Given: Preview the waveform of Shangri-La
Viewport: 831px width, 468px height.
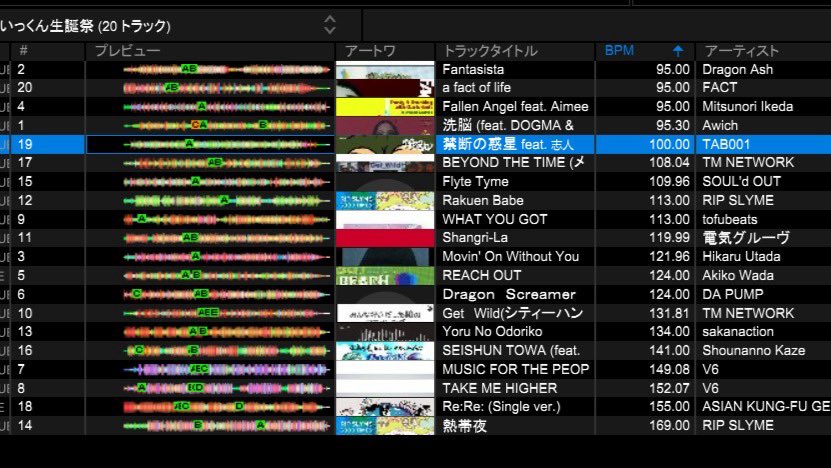Looking at the screenshot, I should pos(227,237).
